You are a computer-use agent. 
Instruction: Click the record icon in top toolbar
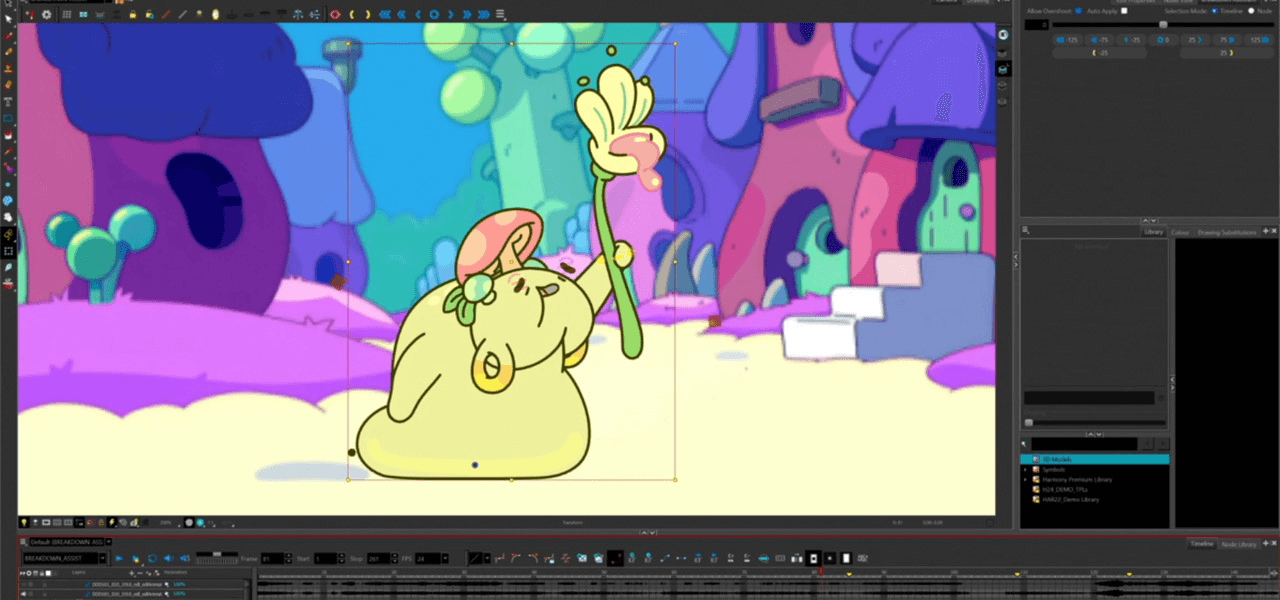point(334,14)
